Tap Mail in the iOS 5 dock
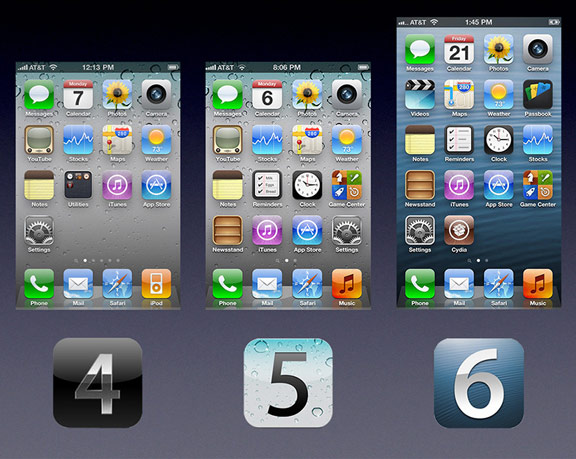This screenshot has height=459, width=576. click(x=267, y=284)
